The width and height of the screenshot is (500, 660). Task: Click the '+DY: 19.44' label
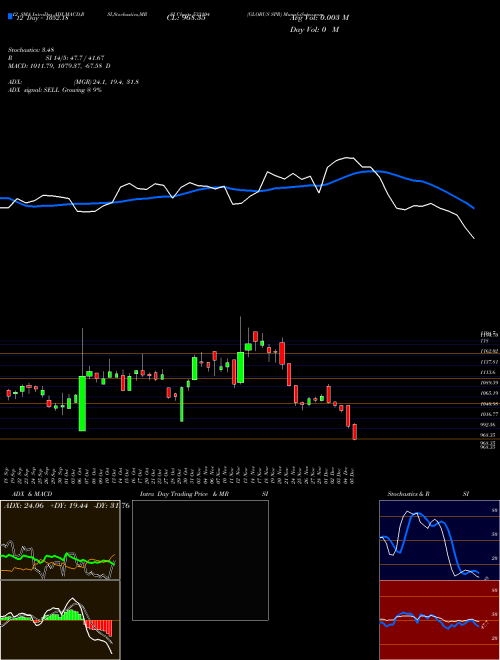[x=68, y=506]
